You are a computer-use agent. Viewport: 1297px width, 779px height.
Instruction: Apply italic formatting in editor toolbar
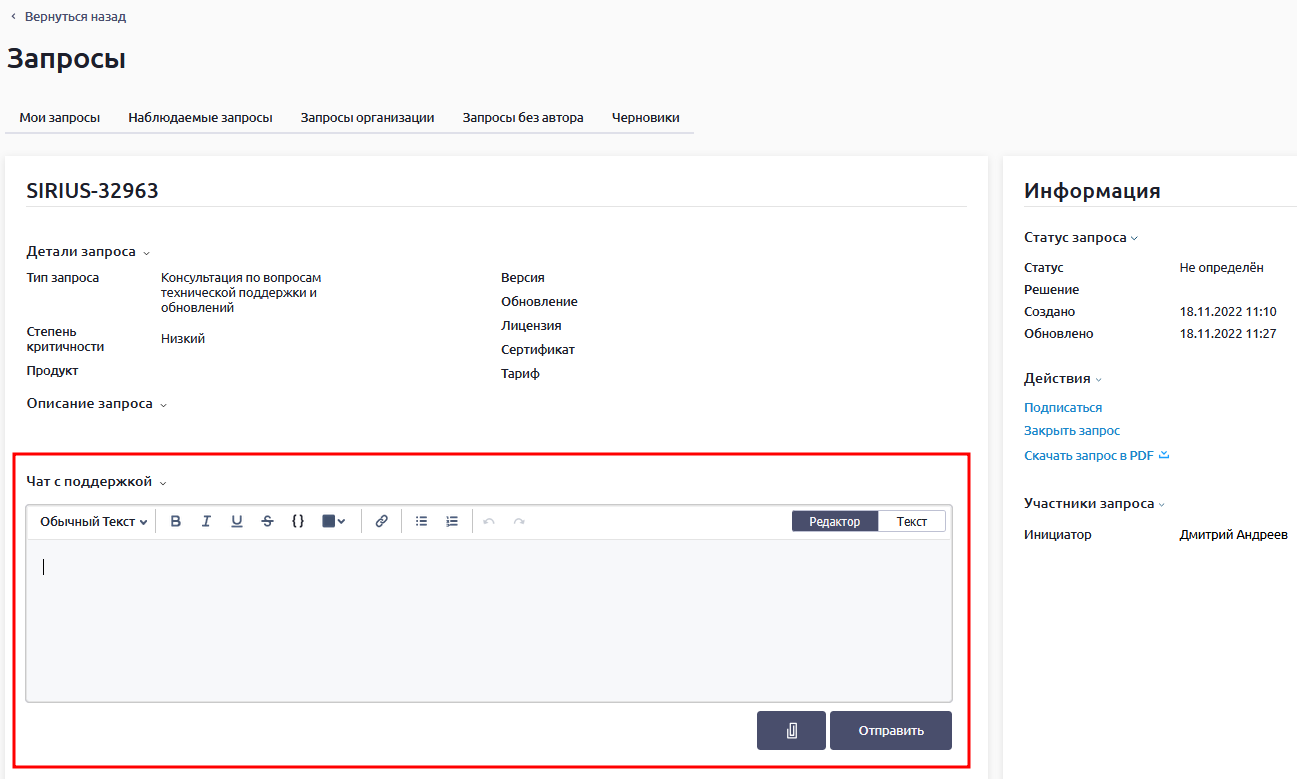pos(206,521)
